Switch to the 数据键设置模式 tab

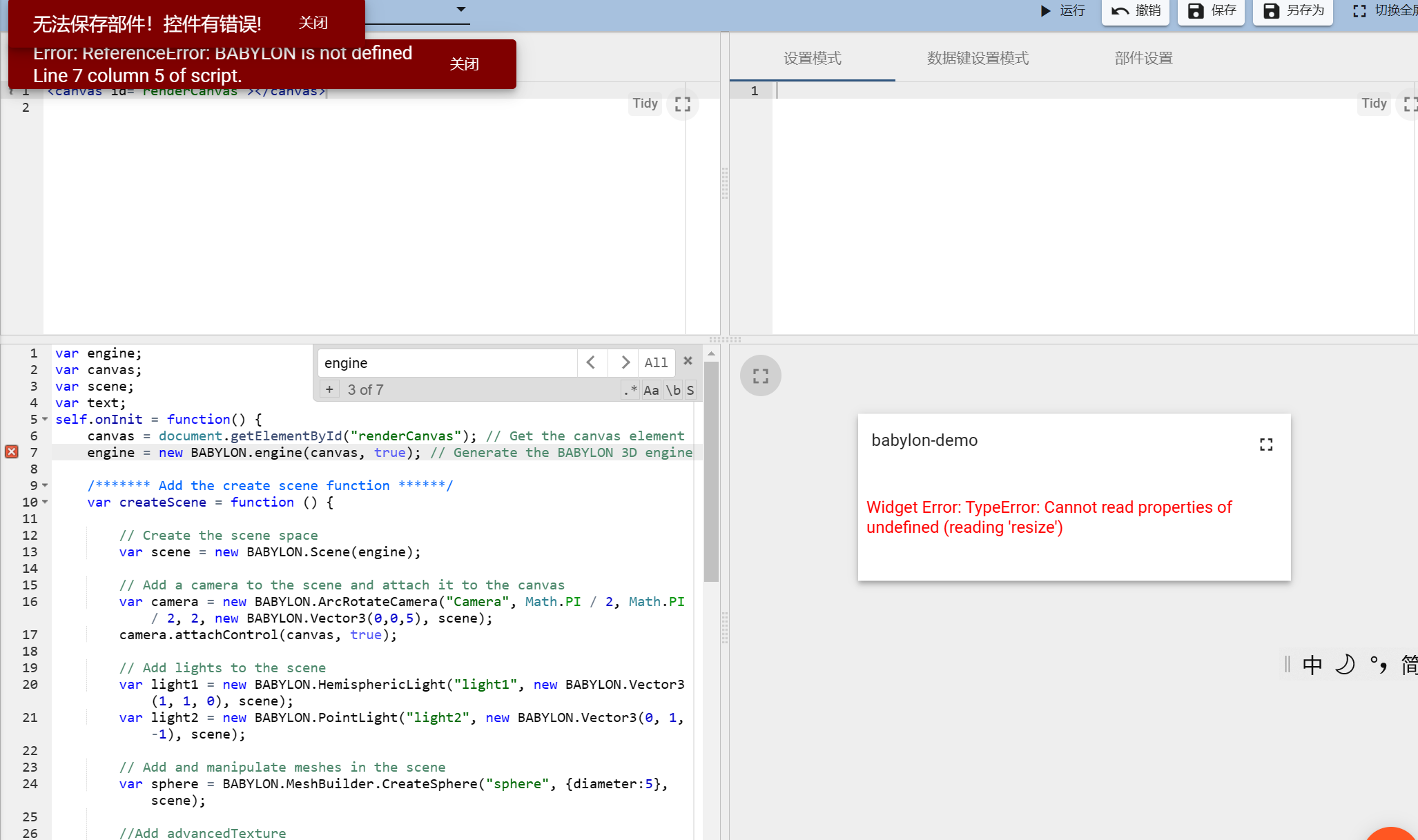(x=978, y=58)
